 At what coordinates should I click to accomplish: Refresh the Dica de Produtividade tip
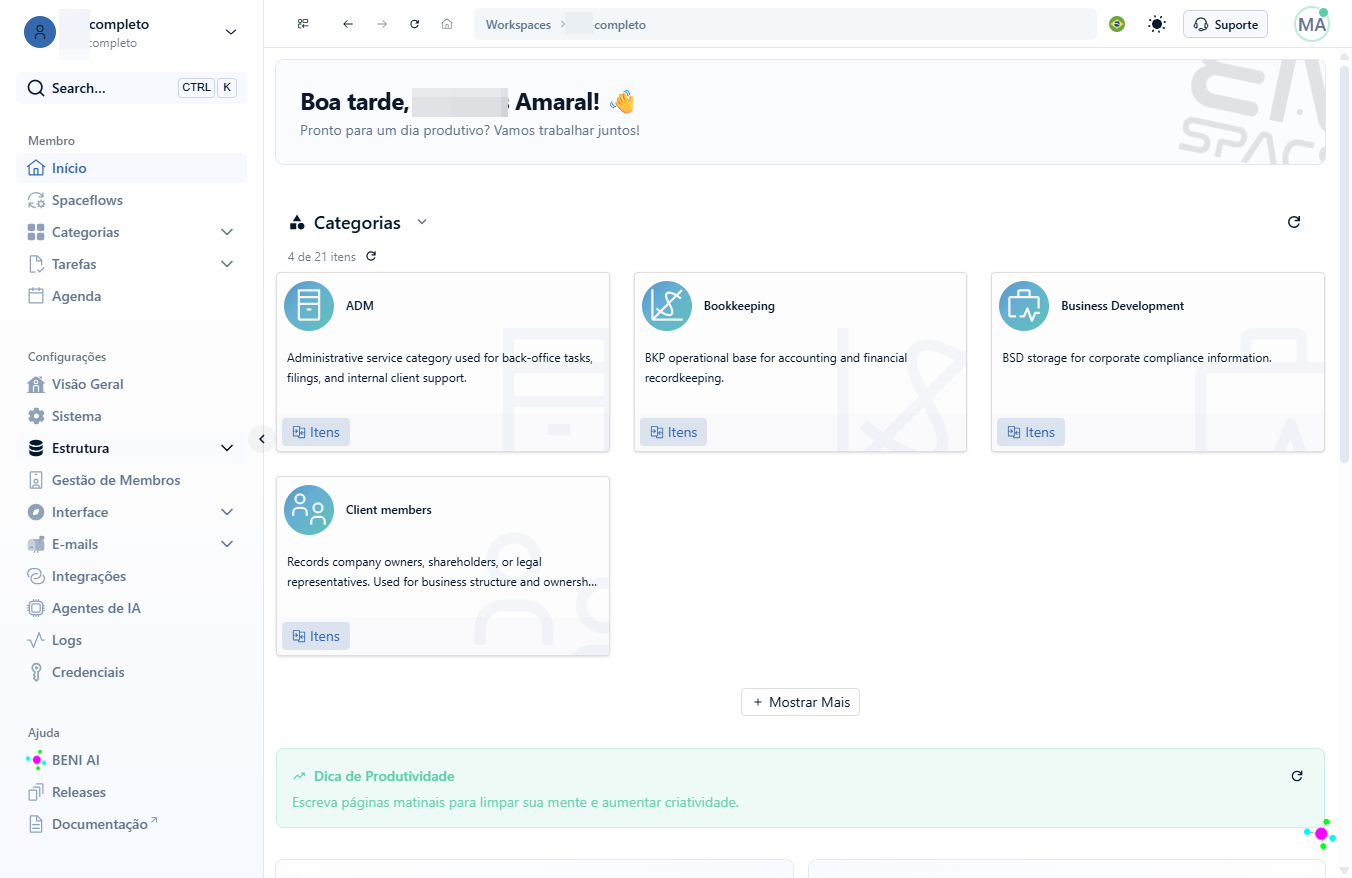click(x=1297, y=776)
